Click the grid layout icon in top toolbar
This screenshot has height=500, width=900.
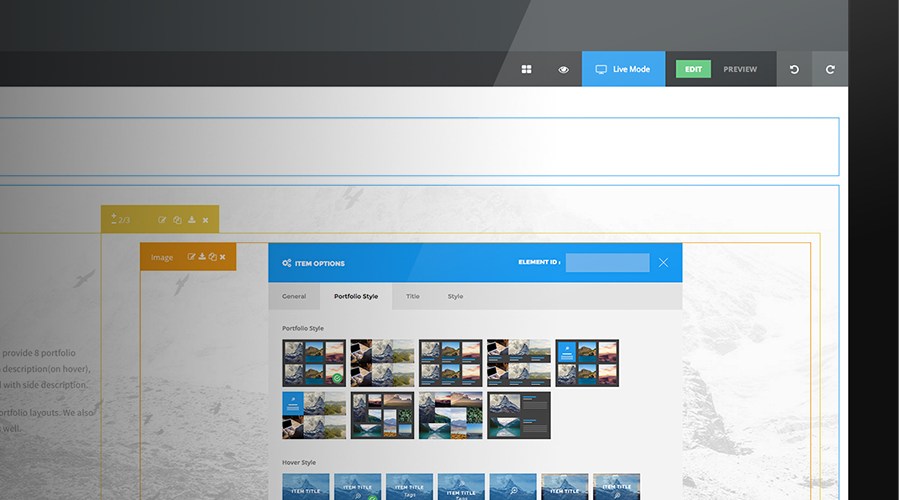pyautogui.click(x=527, y=69)
